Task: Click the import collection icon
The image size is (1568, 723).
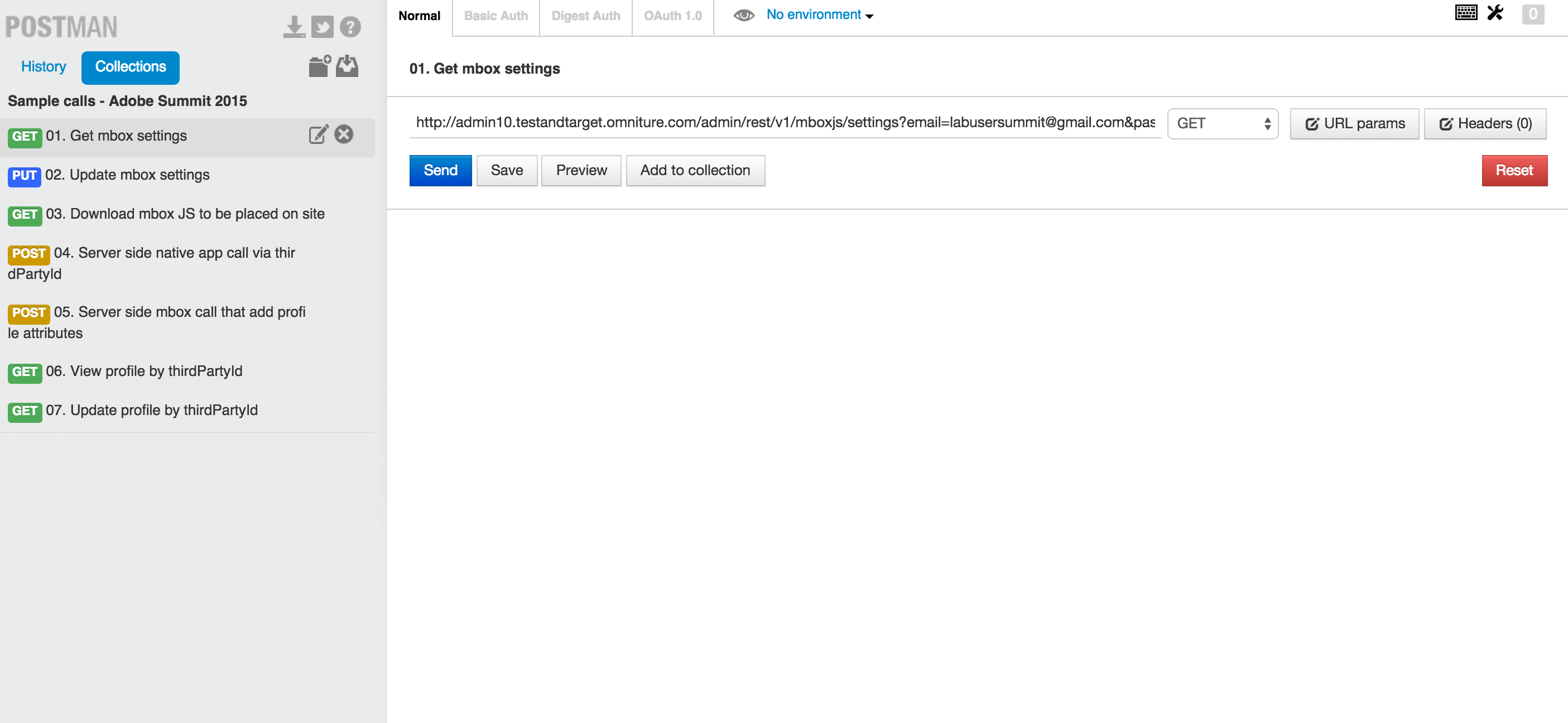Action: point(347,66)
